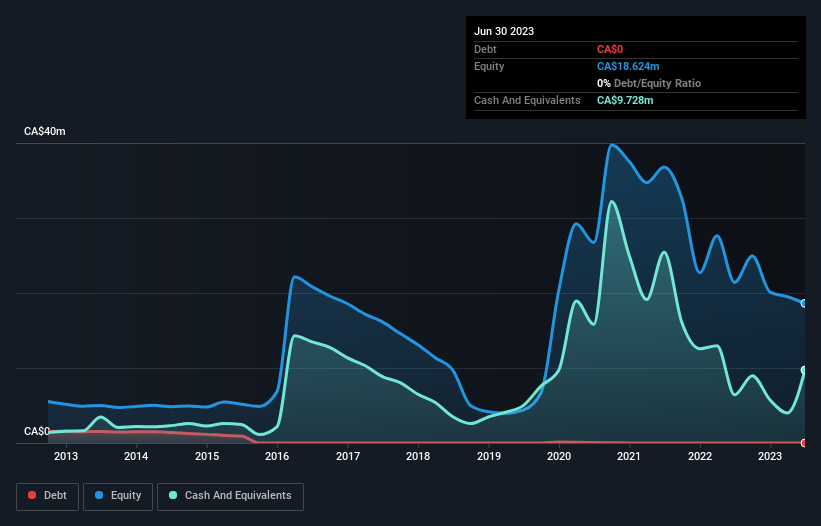The width and height of the screenshot is (821, 526).
Task: Click the 2016 x-axis label
Action: [277, 456]
